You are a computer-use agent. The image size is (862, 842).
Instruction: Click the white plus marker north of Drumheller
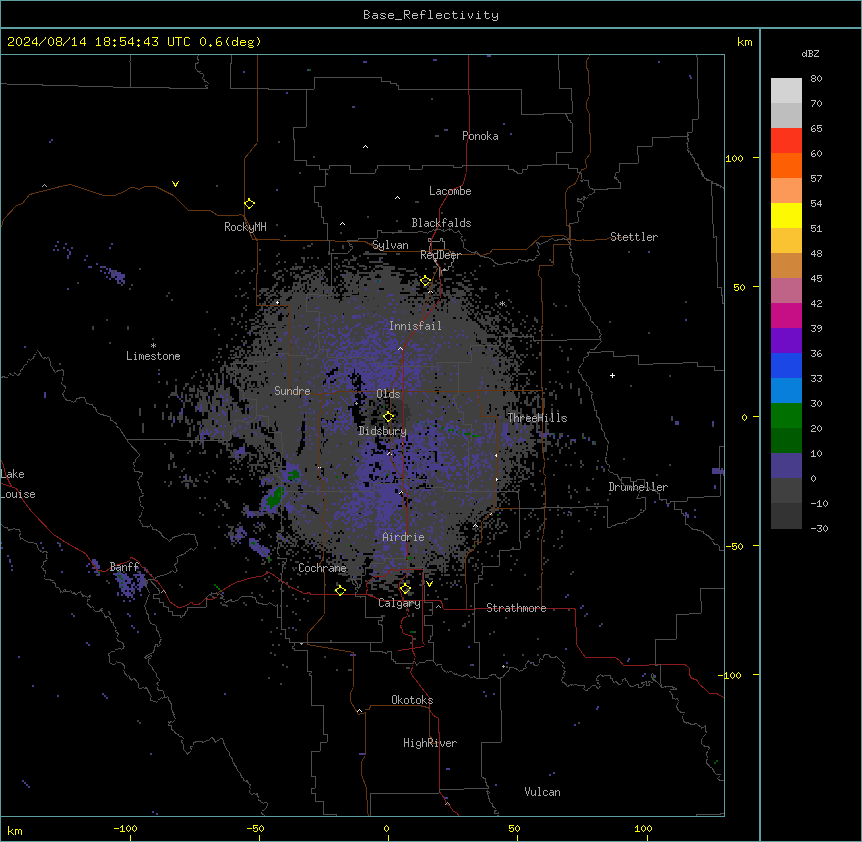(x=612, y=375)
